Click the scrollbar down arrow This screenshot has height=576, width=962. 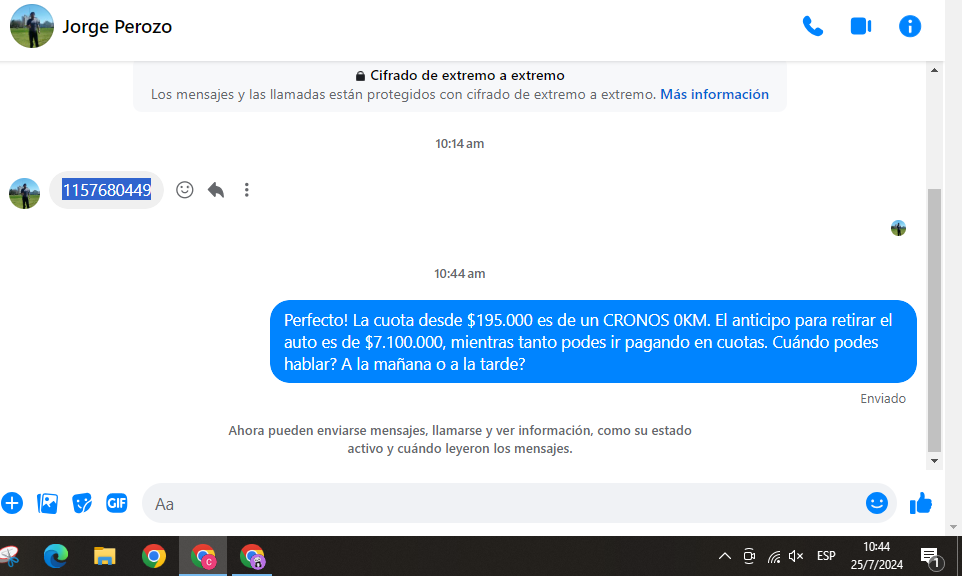[x=935, y=461]
